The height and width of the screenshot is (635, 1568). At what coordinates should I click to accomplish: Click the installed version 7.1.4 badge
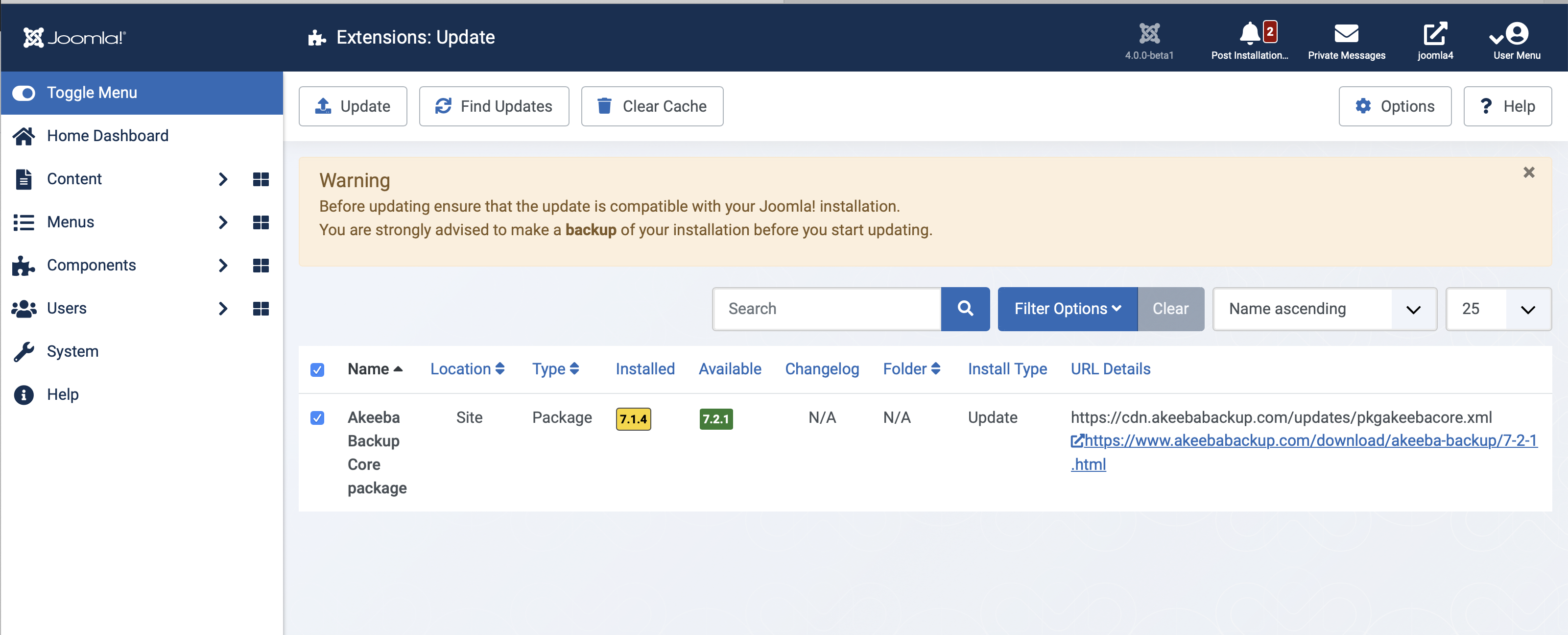[633, 419]
